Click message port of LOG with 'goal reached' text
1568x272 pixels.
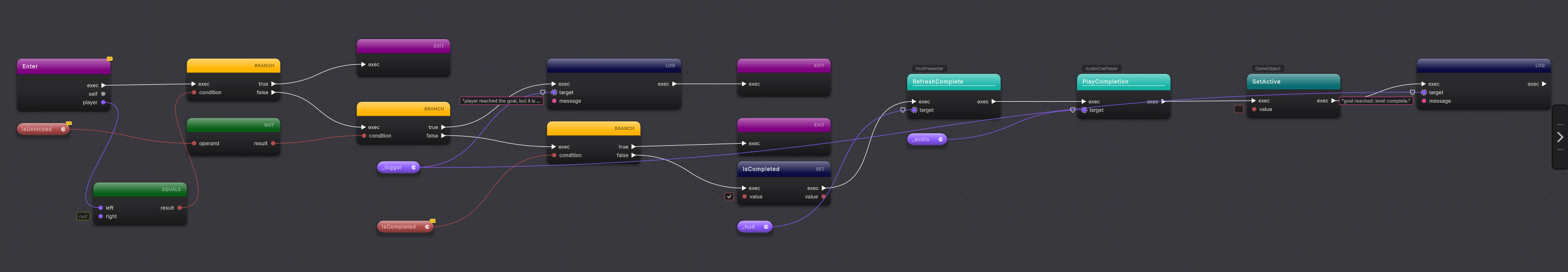click(x=1424, y=101)
